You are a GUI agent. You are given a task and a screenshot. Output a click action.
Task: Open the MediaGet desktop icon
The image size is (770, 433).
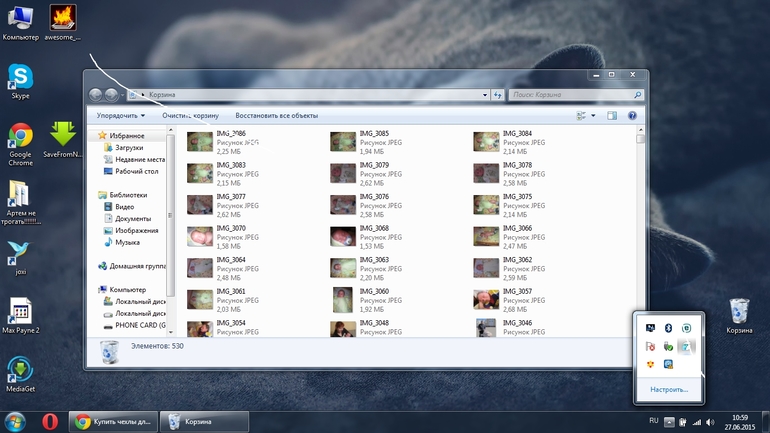pyautogui.click(x=20, y=371)
